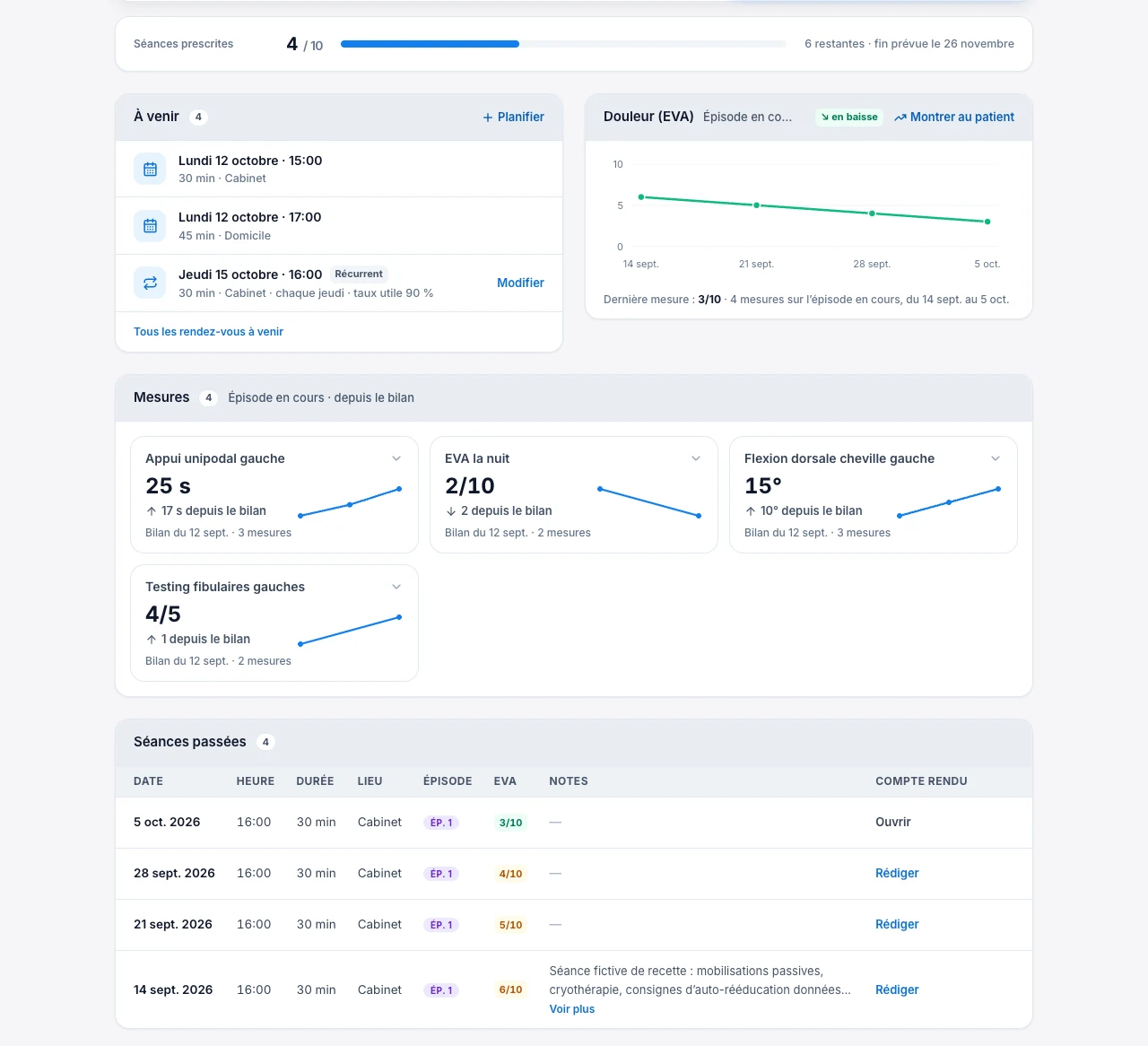Click the EVA la nuit sparkline

[x=649, y=502]
